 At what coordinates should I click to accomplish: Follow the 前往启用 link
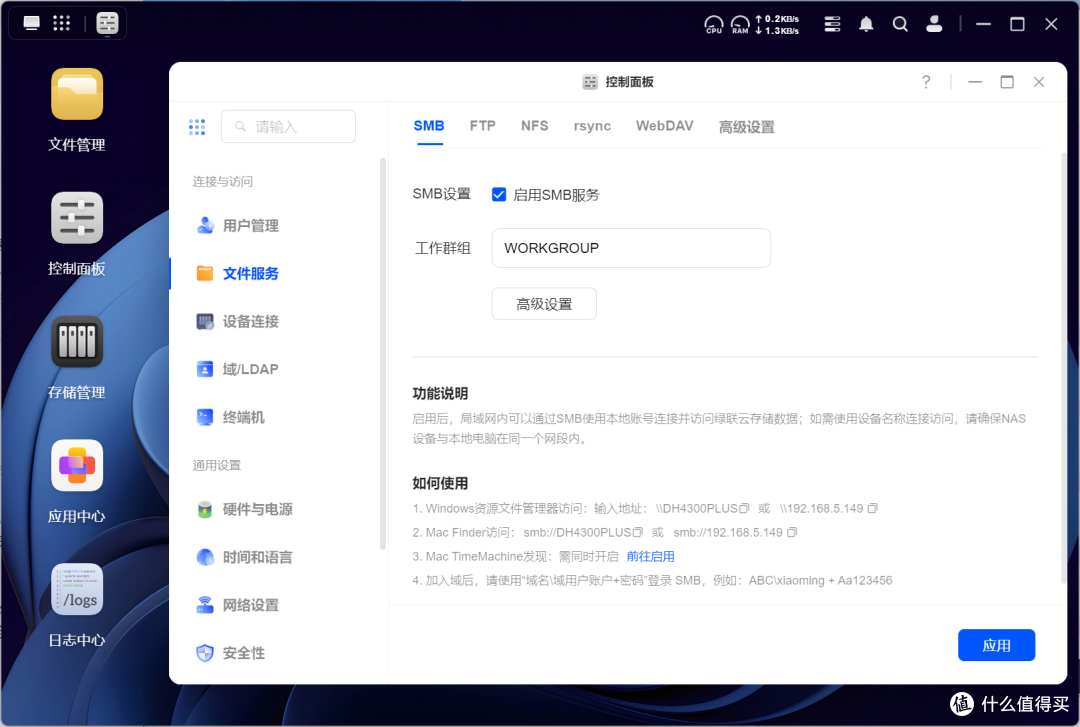(x=650, y=557)
